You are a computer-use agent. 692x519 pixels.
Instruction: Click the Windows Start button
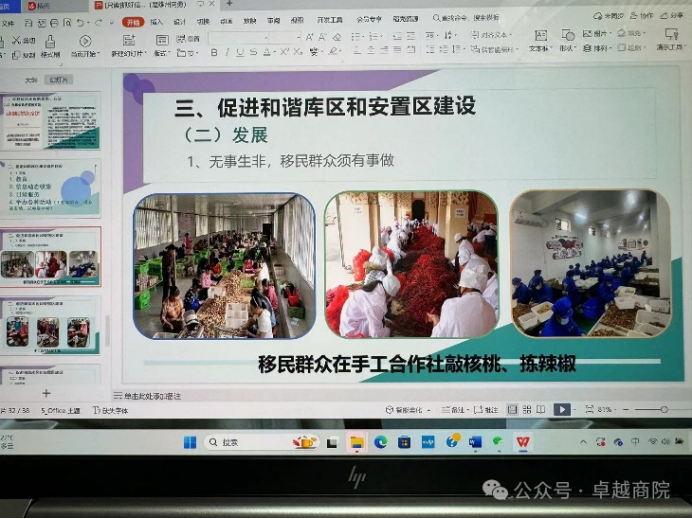click(190, 442)
